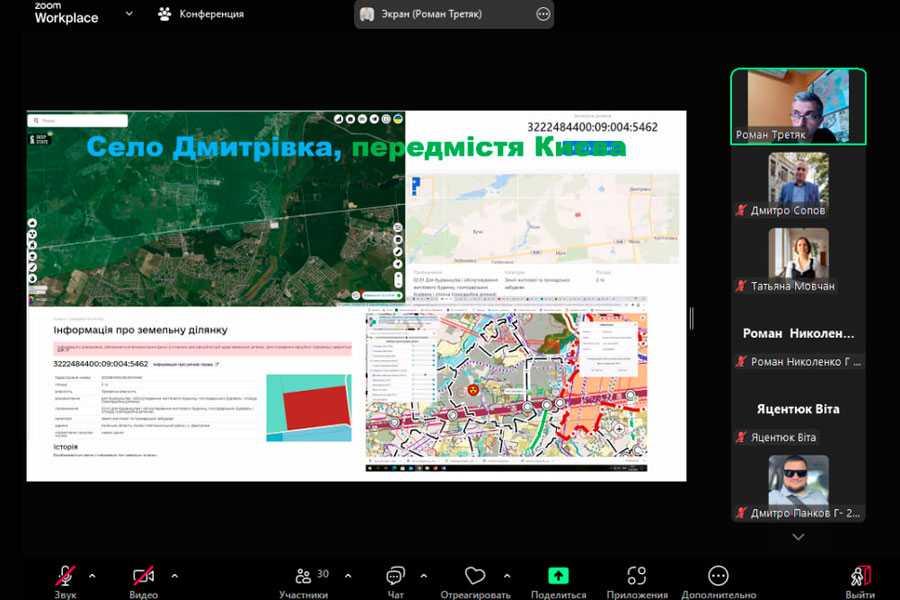Unmute microphone with the Звук icon

click(65, 576)
